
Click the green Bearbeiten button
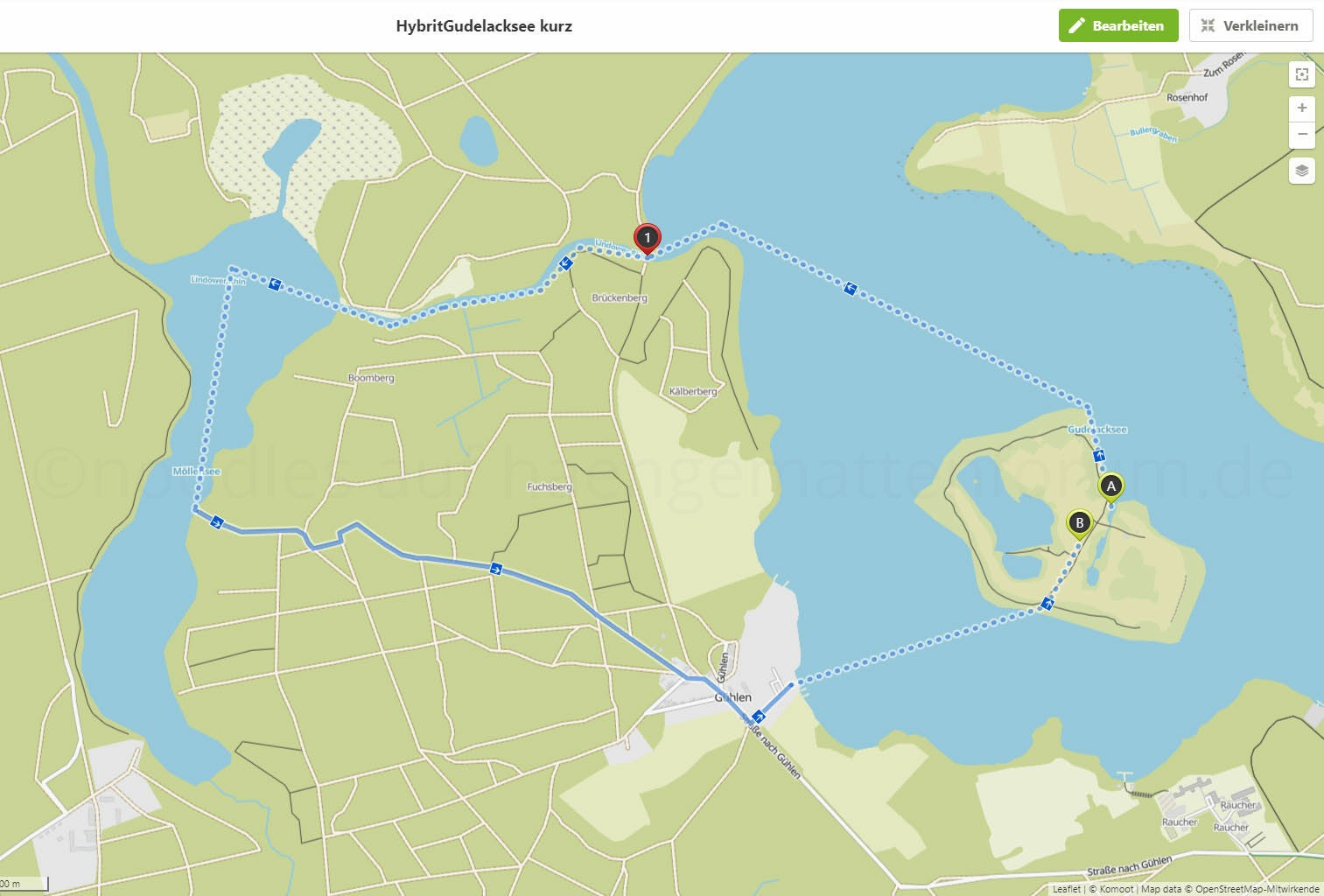(x=1117, y=25)
